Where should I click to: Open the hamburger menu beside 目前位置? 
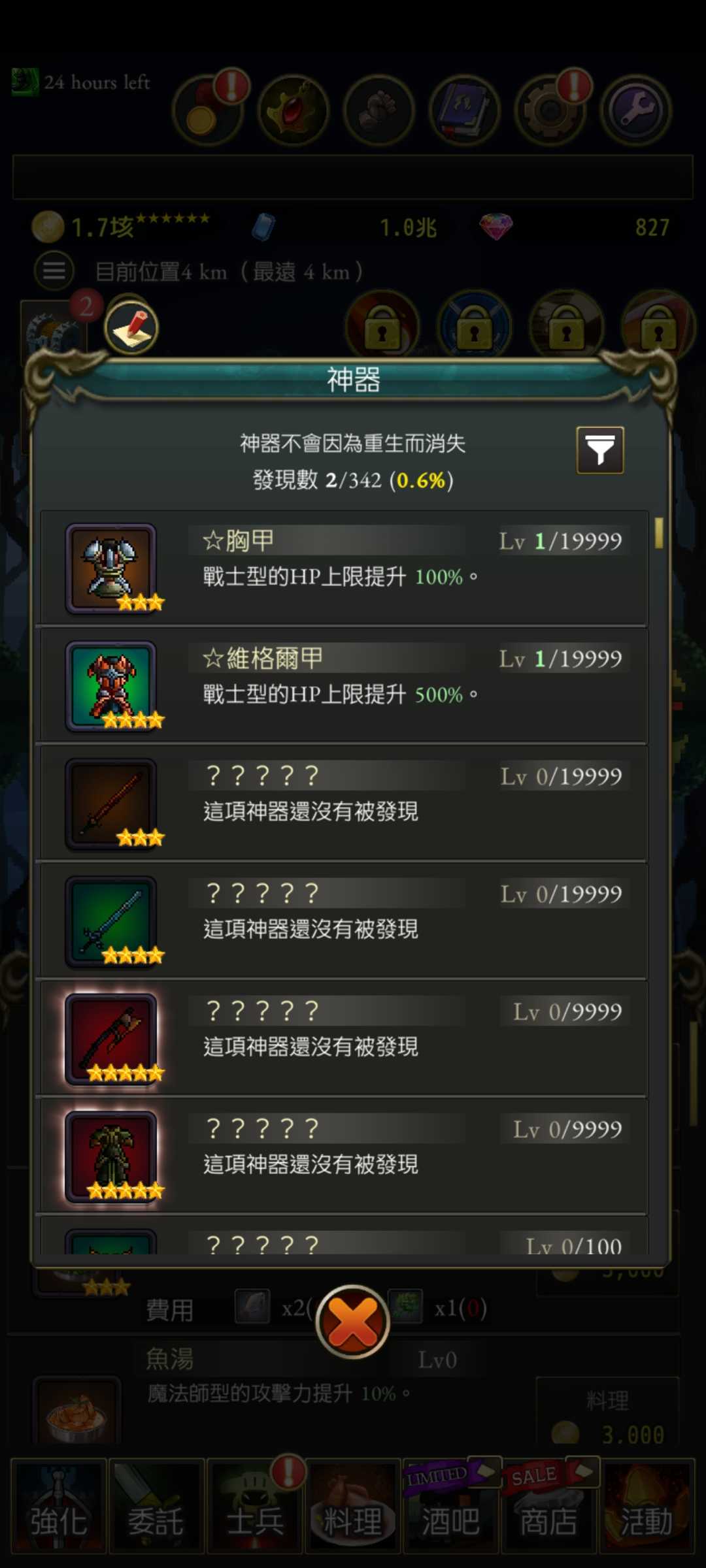pos(54,270)
